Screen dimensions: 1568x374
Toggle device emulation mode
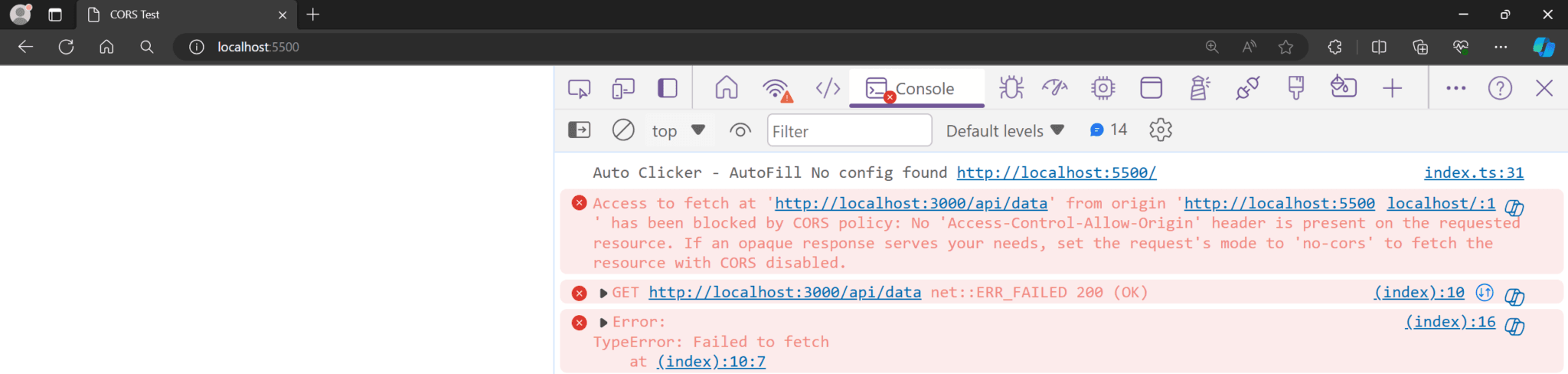click(x=623, y=89)
